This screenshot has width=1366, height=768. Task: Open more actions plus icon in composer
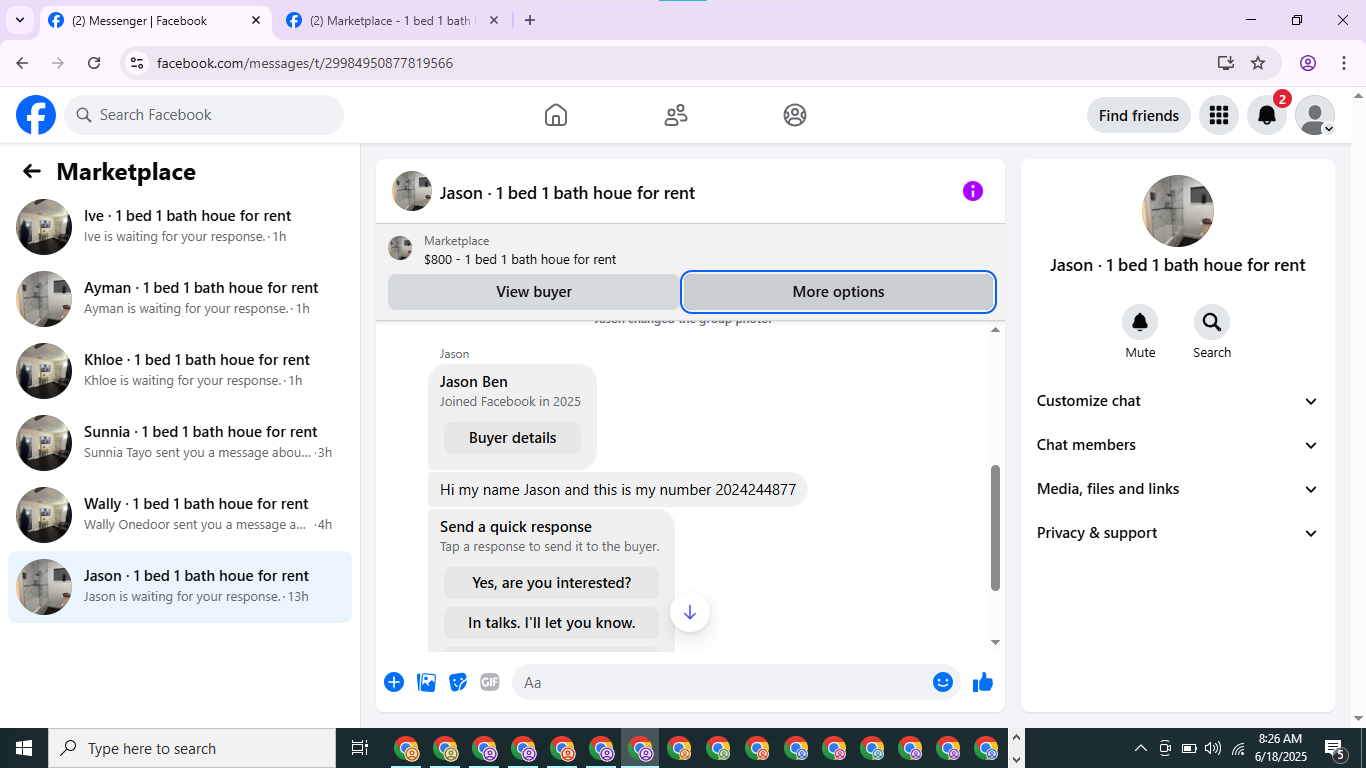(394, 682)
